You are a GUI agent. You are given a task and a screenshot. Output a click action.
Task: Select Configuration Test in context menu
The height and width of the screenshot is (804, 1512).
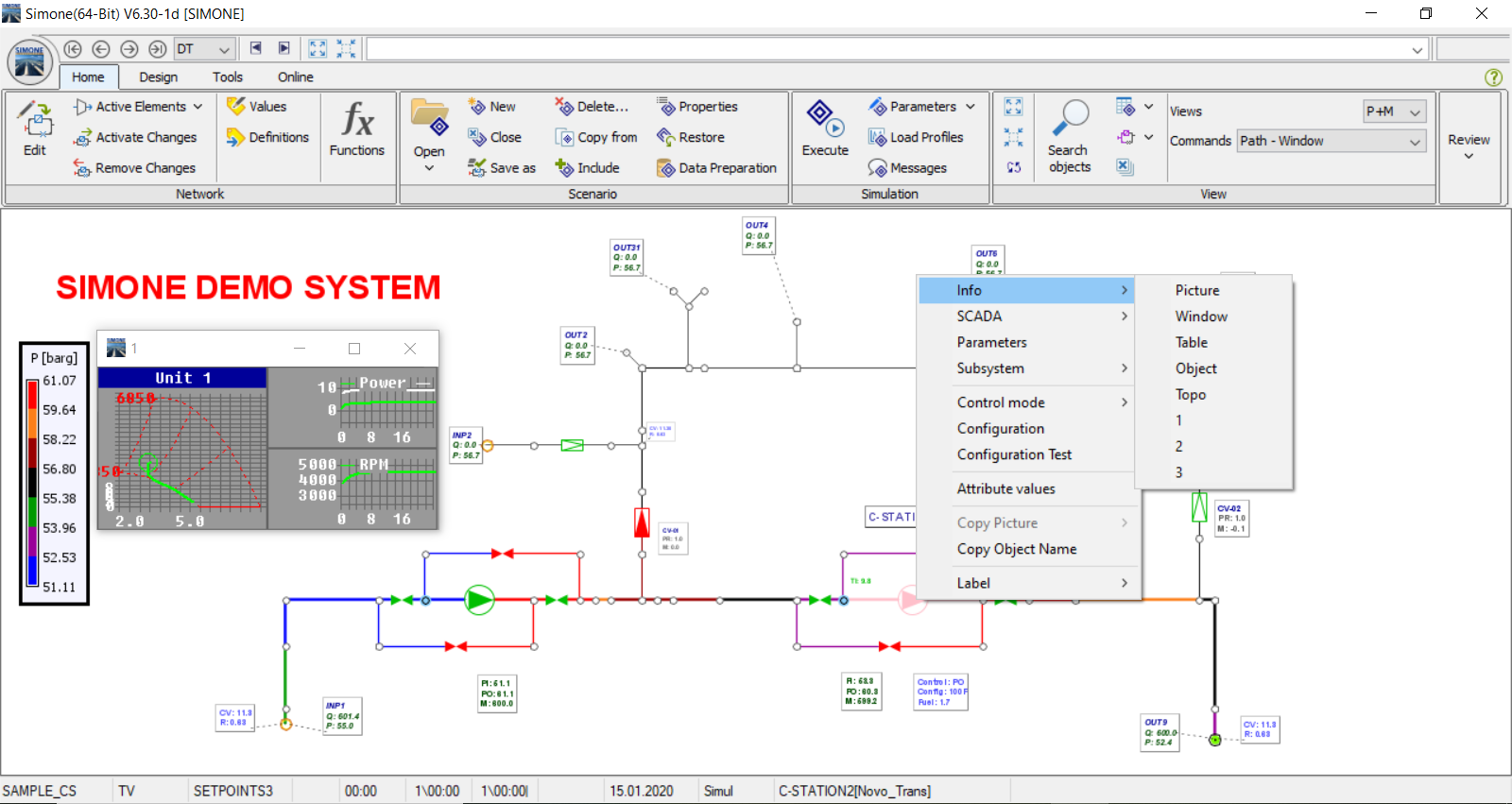pos(1030,454)
